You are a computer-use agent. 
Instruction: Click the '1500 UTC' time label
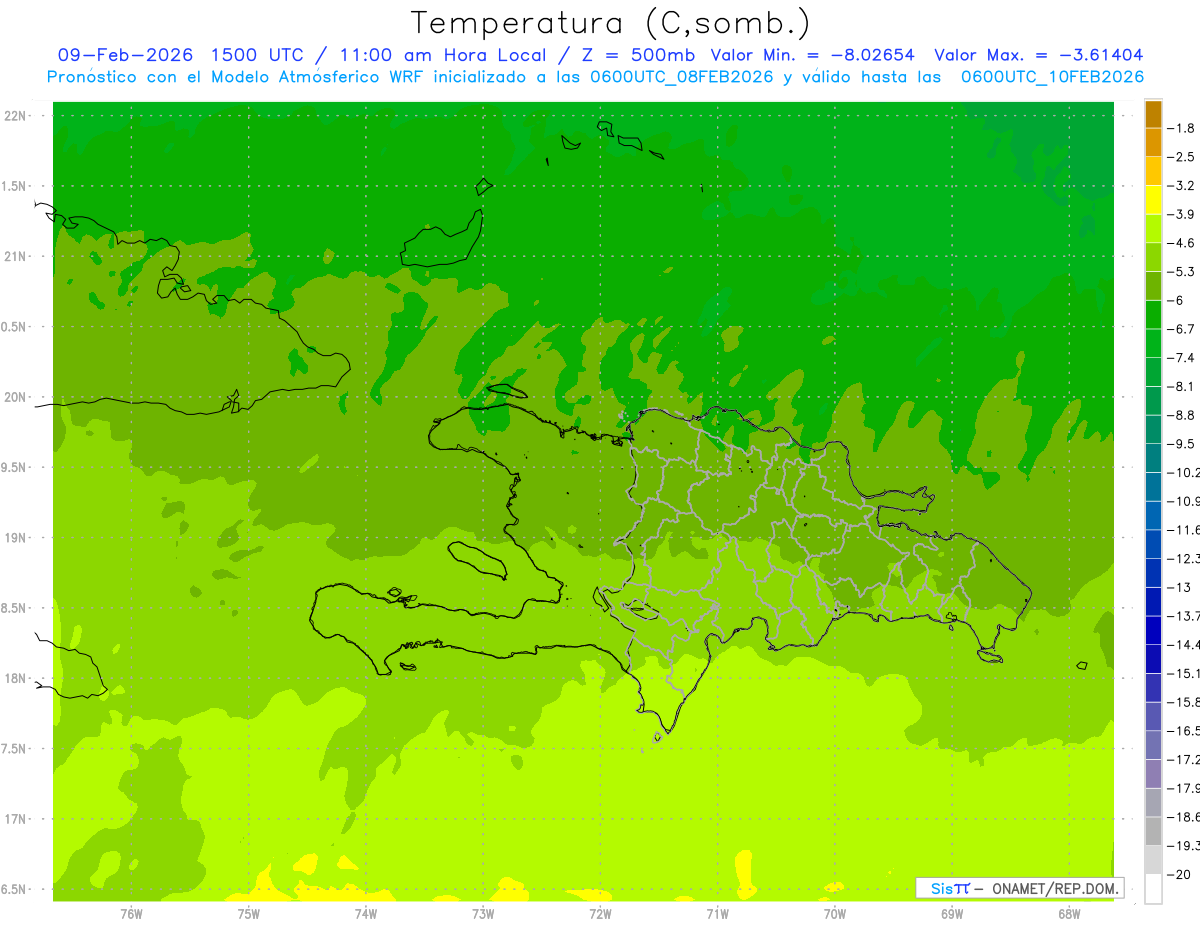[257, 55]
